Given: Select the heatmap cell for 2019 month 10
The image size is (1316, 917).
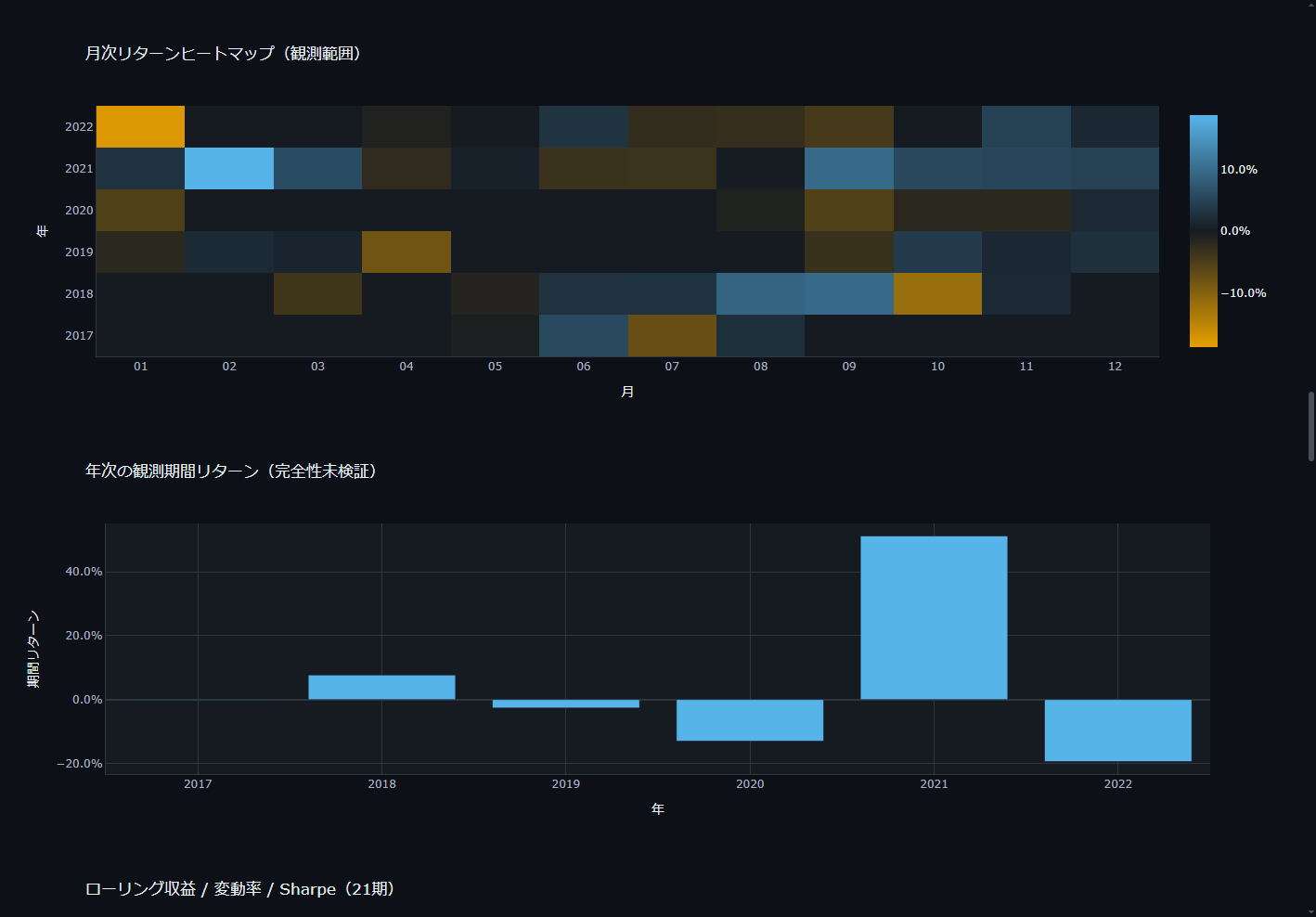Looking at the screenshot, I should [x=937, y=252].
